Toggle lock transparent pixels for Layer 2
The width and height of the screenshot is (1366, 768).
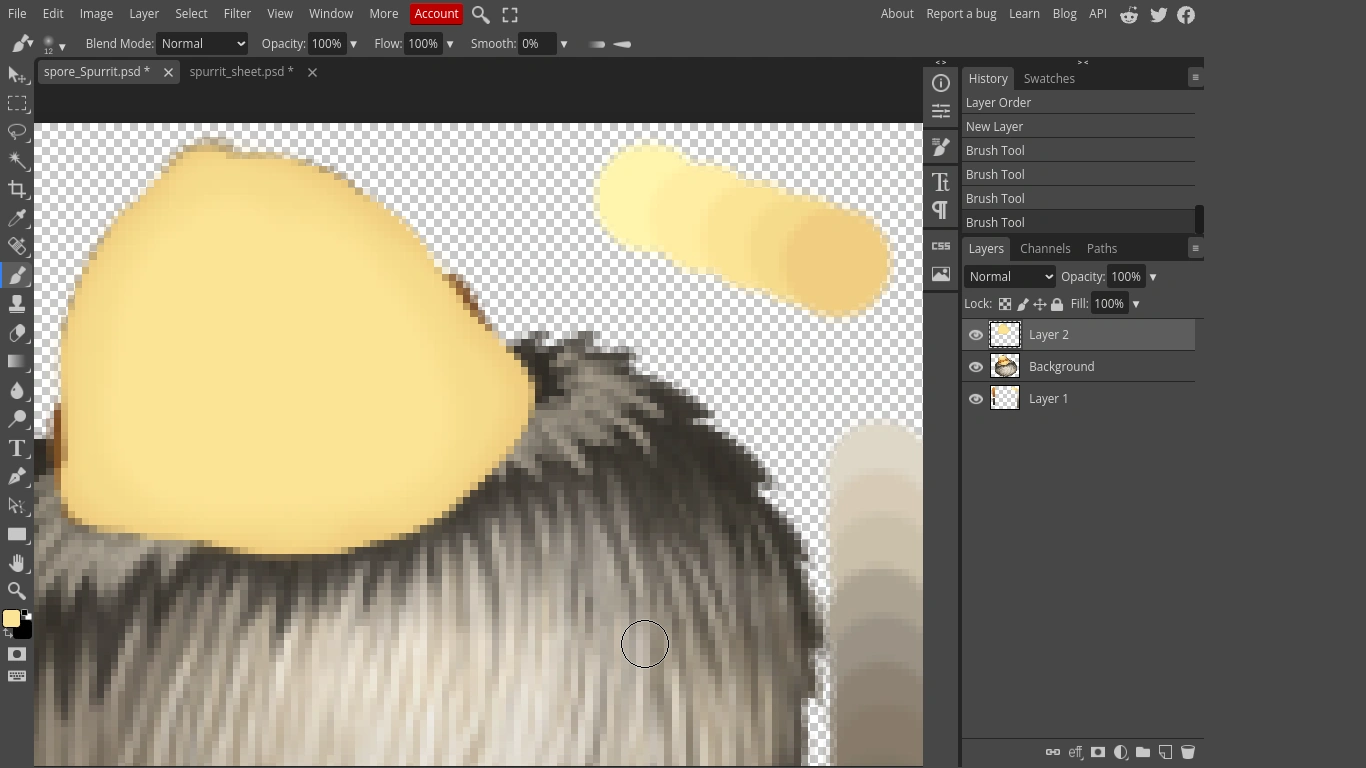click(1005, 304)
